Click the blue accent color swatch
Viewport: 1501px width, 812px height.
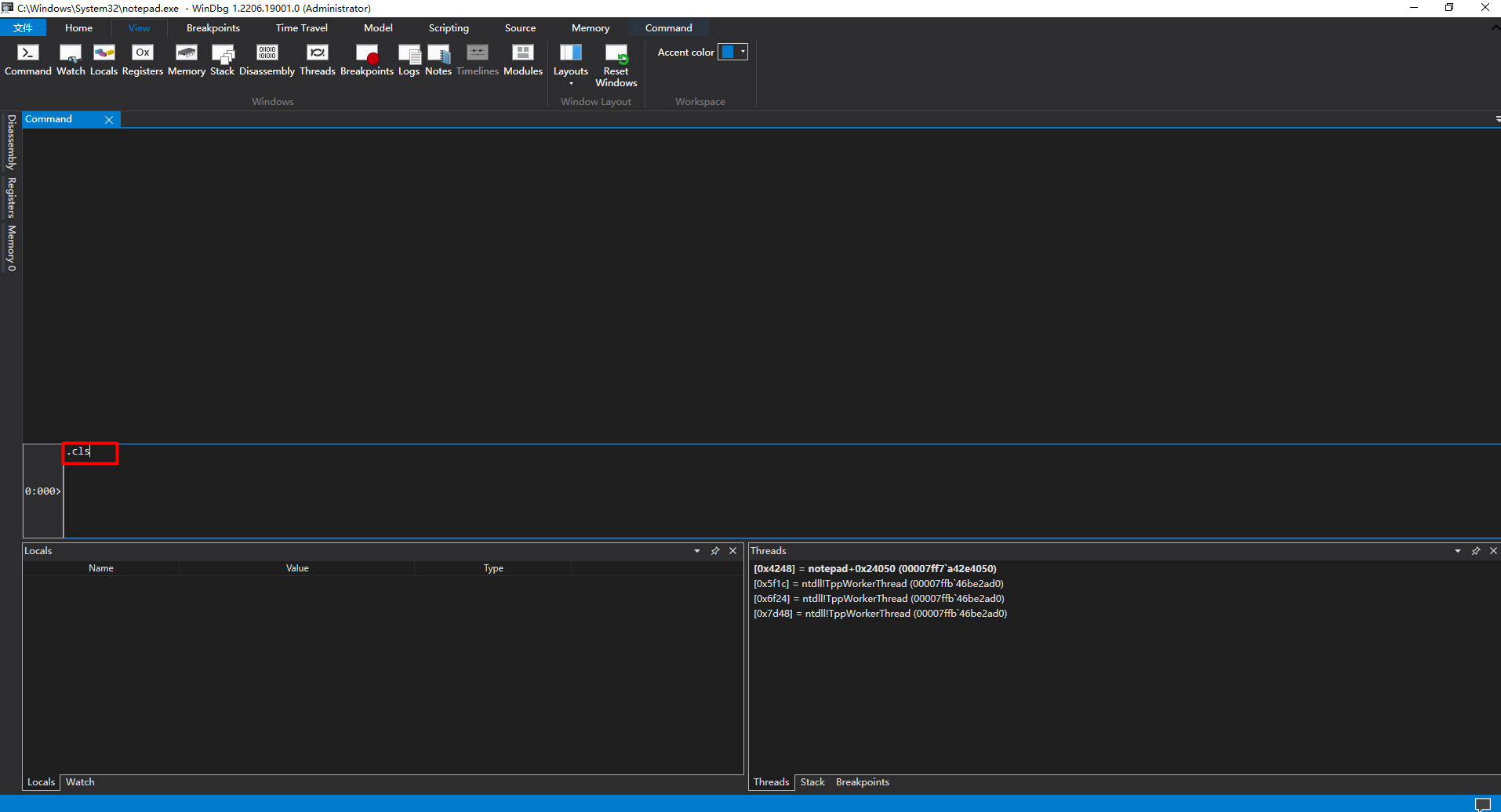(x=728, y=52)
